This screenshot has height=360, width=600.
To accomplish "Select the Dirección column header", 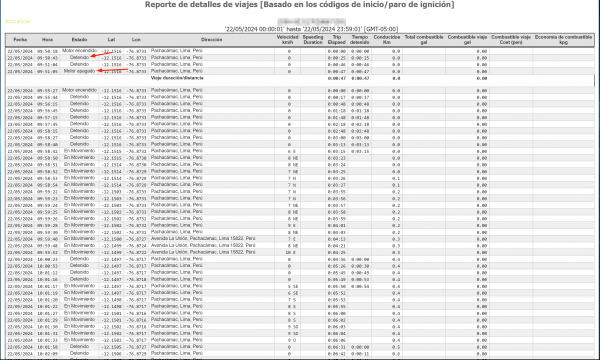I will [212, 40].
